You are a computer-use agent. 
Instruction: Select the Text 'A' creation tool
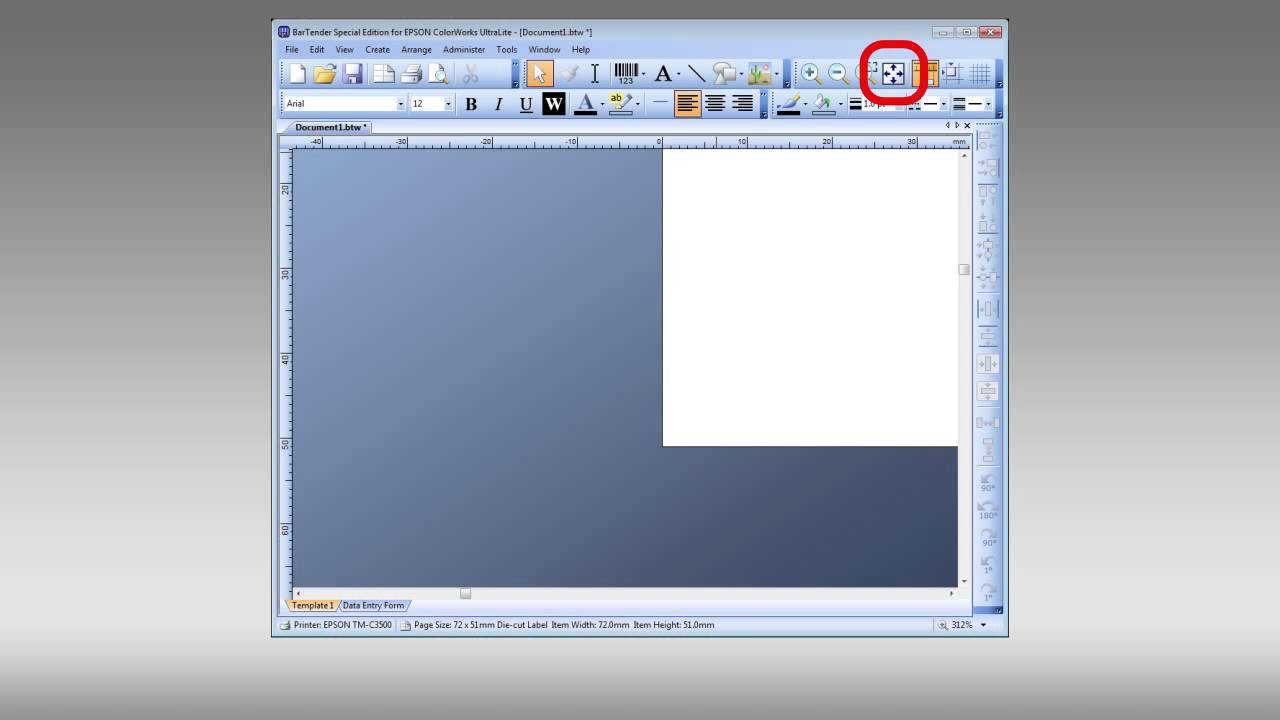(663, 73)
